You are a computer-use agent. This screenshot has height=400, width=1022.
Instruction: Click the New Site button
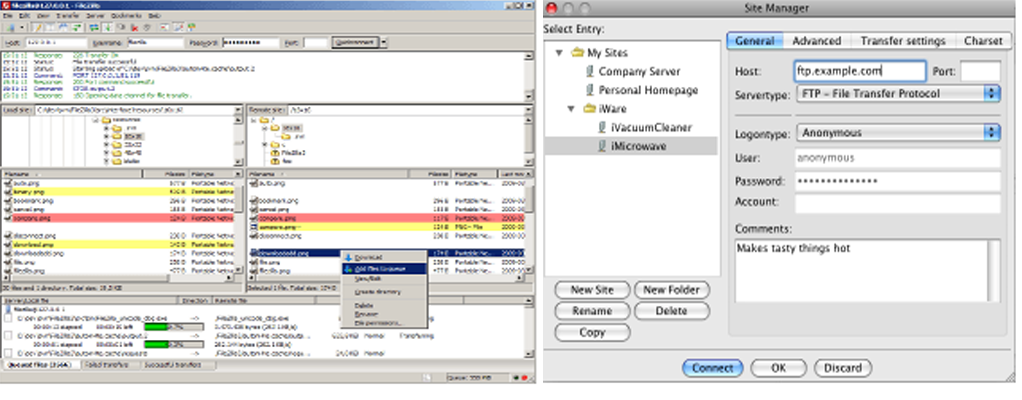[592, 289]
